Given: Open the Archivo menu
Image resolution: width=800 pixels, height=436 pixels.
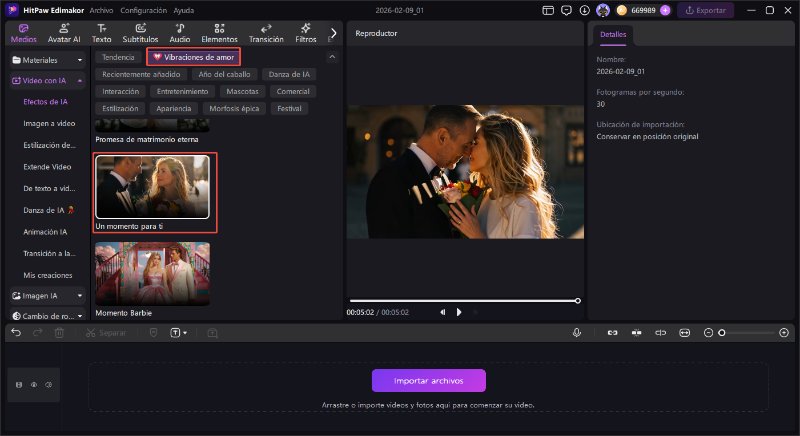Looking at the screenshot, I should click(101, 10).
